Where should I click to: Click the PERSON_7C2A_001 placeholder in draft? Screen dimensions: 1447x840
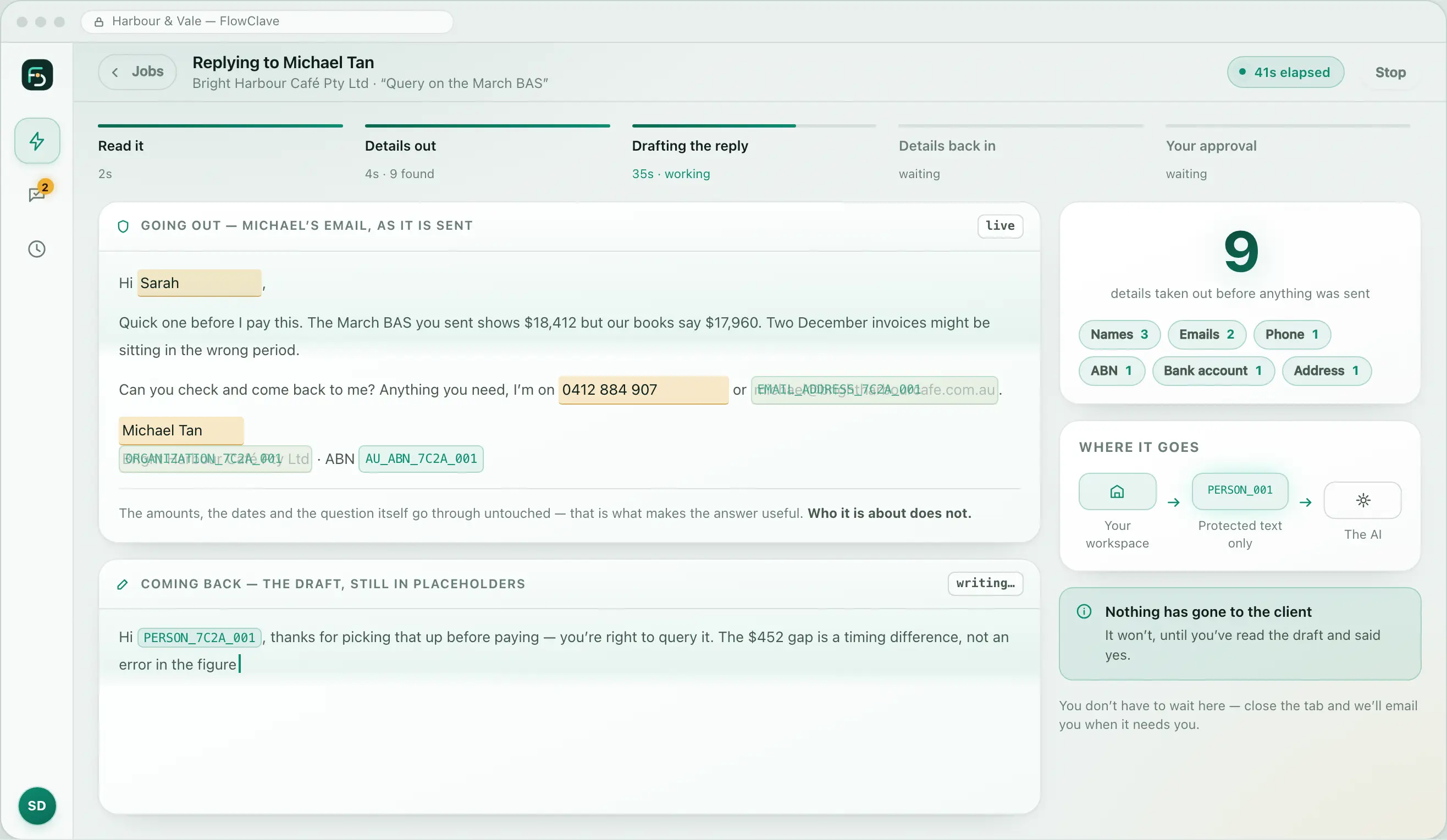[199, 638]
